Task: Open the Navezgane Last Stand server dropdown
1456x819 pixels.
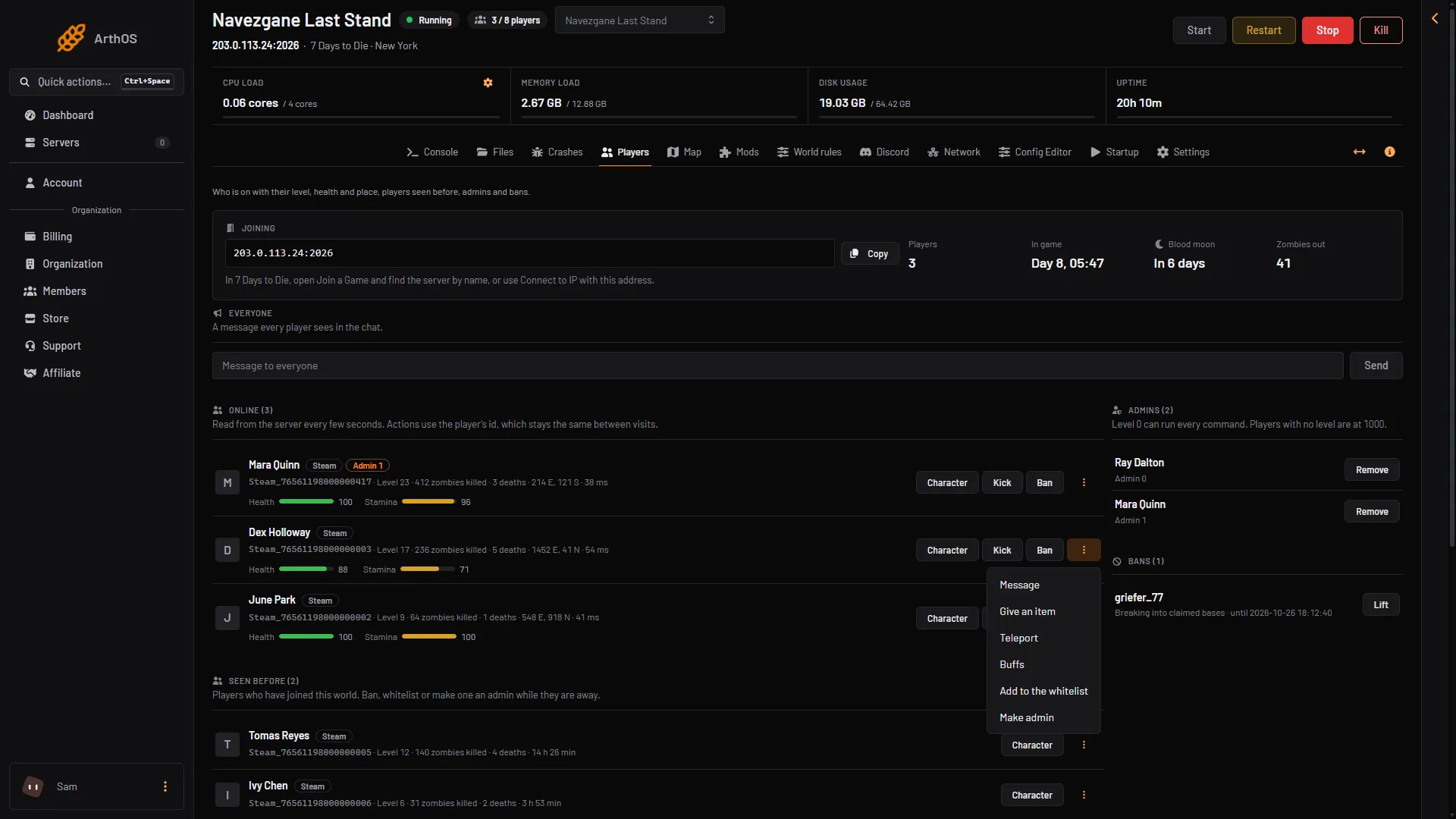Action: coord(639,20)
